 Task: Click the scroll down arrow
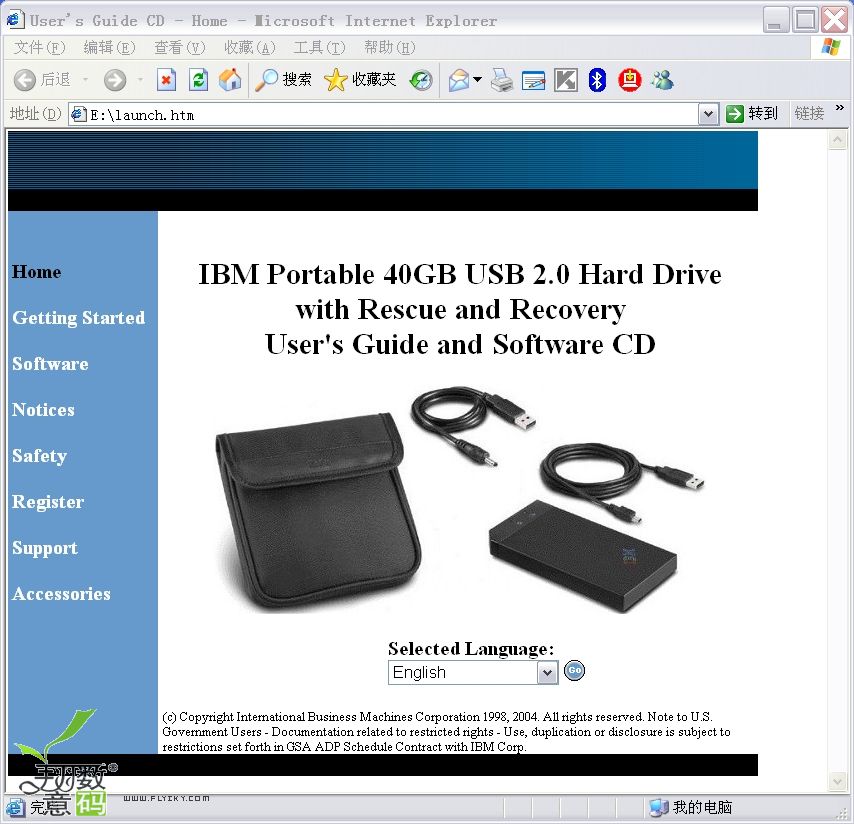tap(837, 782)
